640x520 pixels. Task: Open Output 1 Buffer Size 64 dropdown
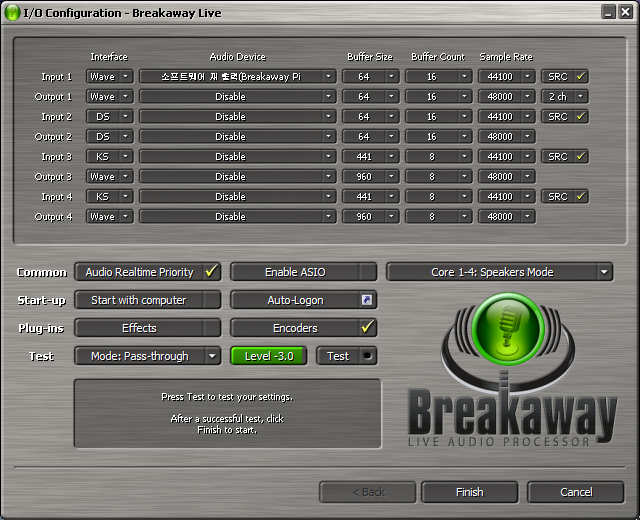(370, 96)
